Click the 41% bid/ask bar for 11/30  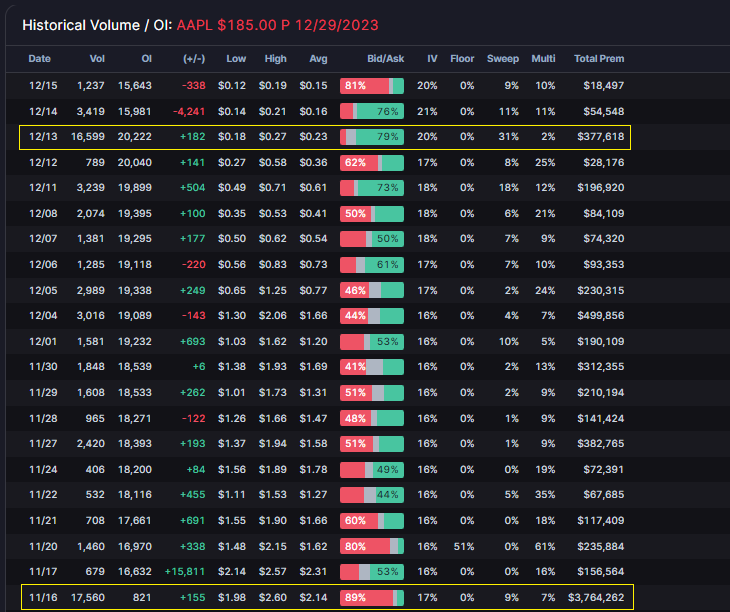point(372,367)
